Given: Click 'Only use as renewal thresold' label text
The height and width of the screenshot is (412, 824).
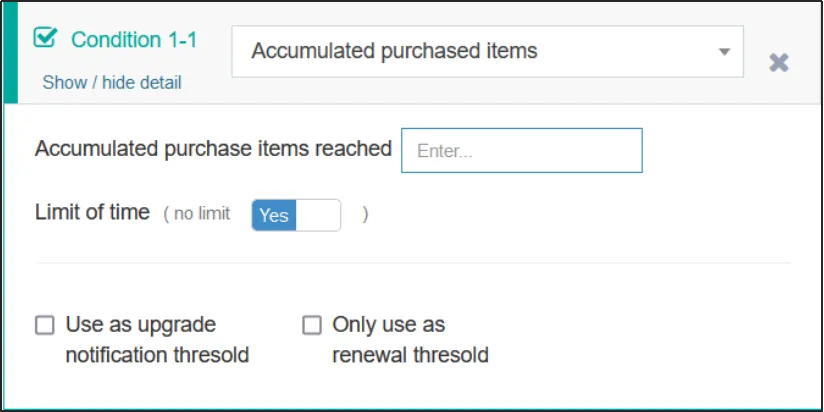Looking at the screenshot, I should [x=410, y=340].
